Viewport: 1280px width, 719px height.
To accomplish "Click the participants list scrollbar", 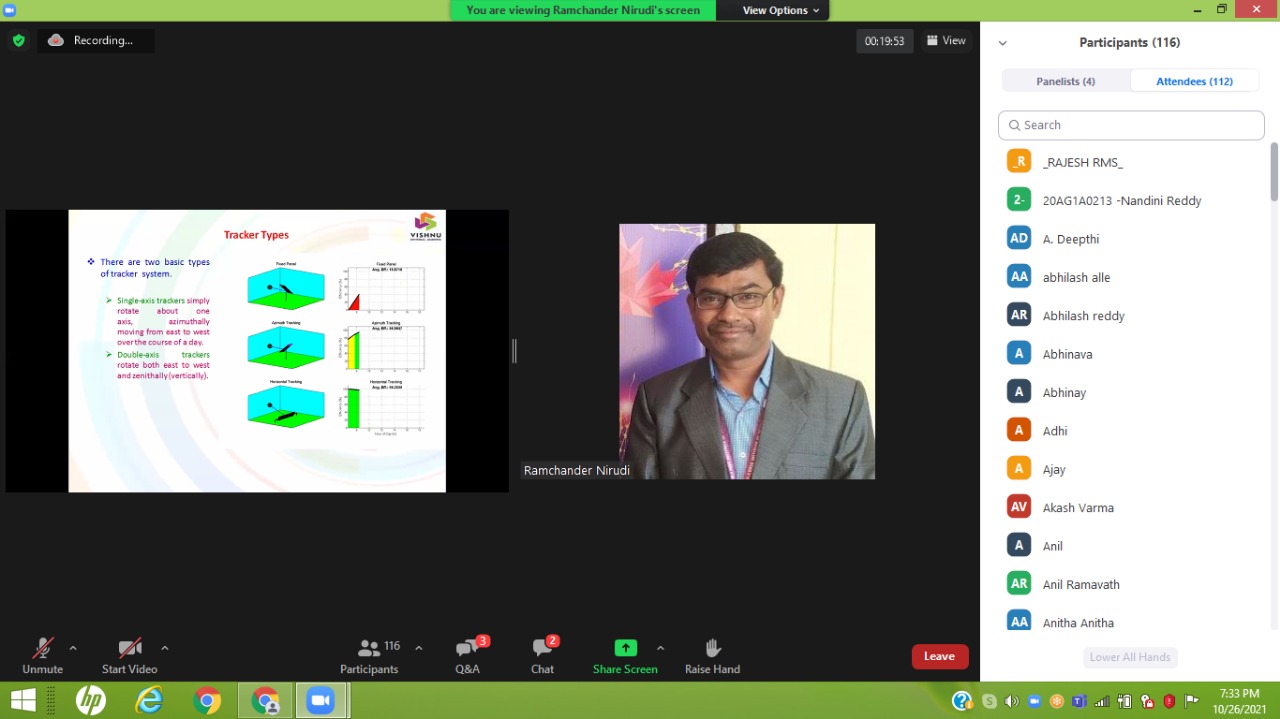I will click(x=1274, y=172).
